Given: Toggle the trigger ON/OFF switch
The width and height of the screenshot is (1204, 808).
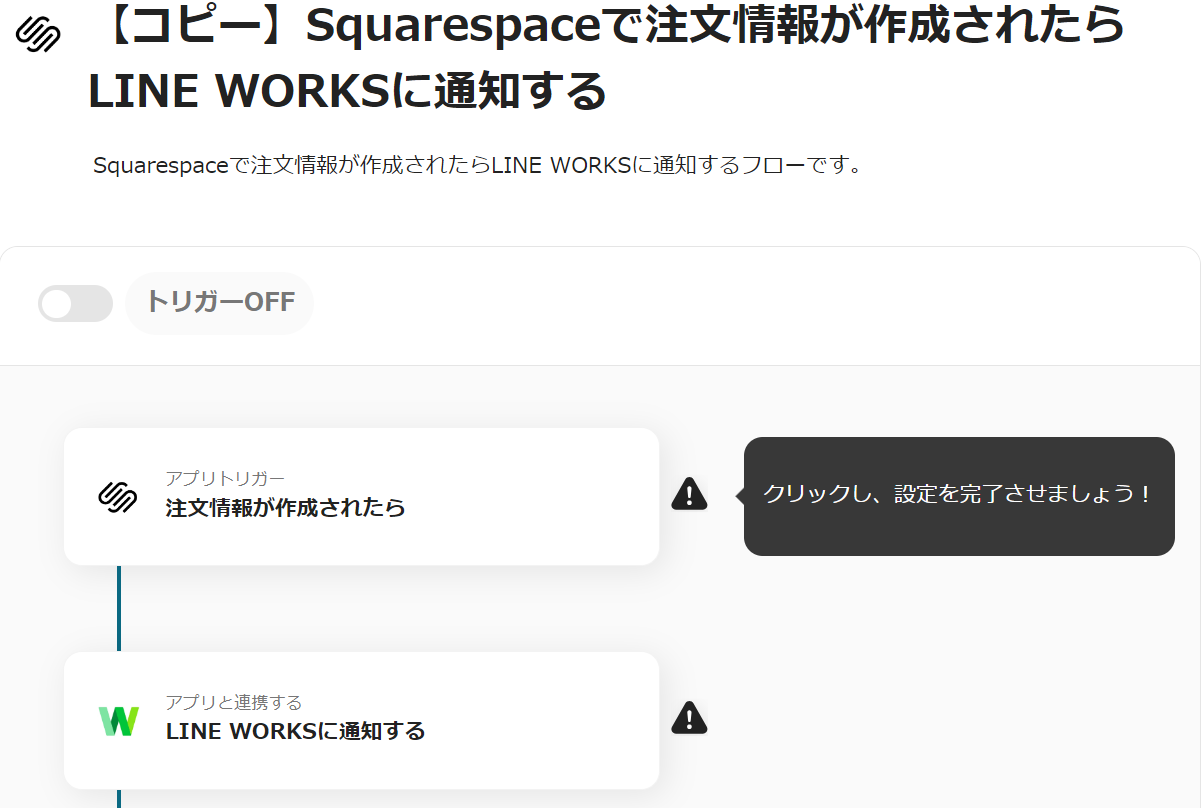Looking at the screenshot, I should click(x=75, y=303).
